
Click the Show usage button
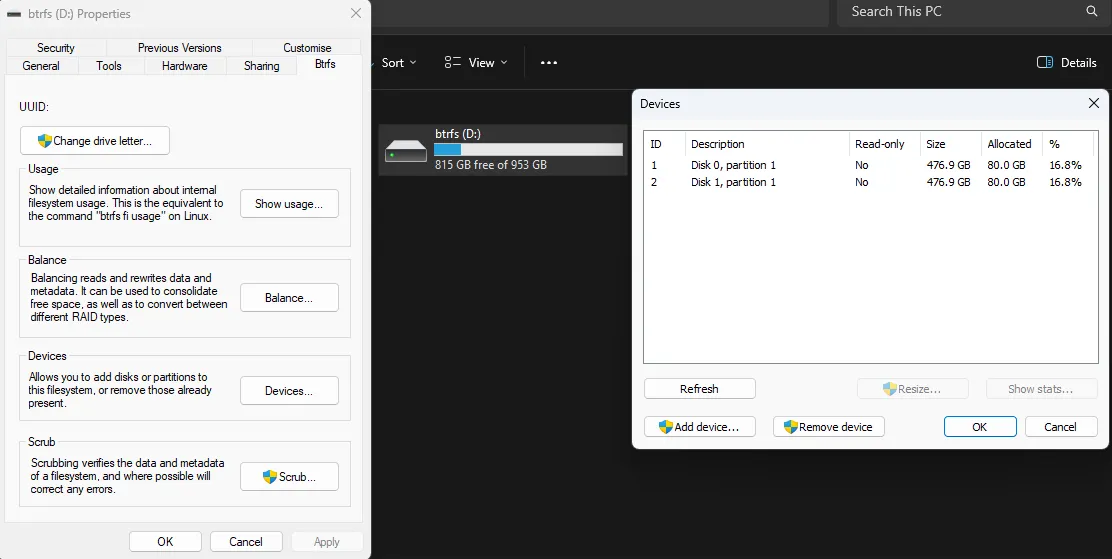[x=289, y=204]
